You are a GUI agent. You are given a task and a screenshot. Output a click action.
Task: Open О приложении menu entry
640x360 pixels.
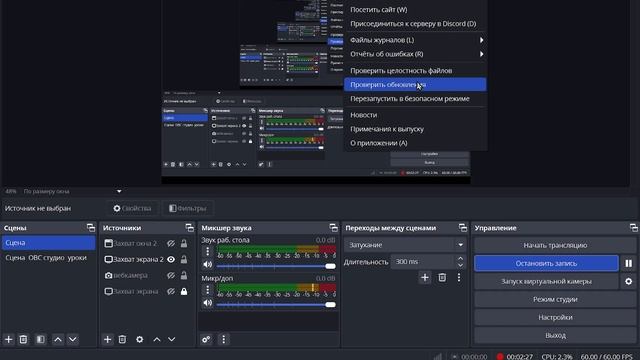415,143
